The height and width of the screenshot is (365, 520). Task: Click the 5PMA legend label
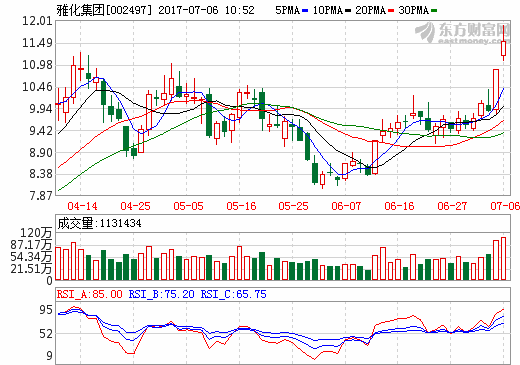(287, 10)
